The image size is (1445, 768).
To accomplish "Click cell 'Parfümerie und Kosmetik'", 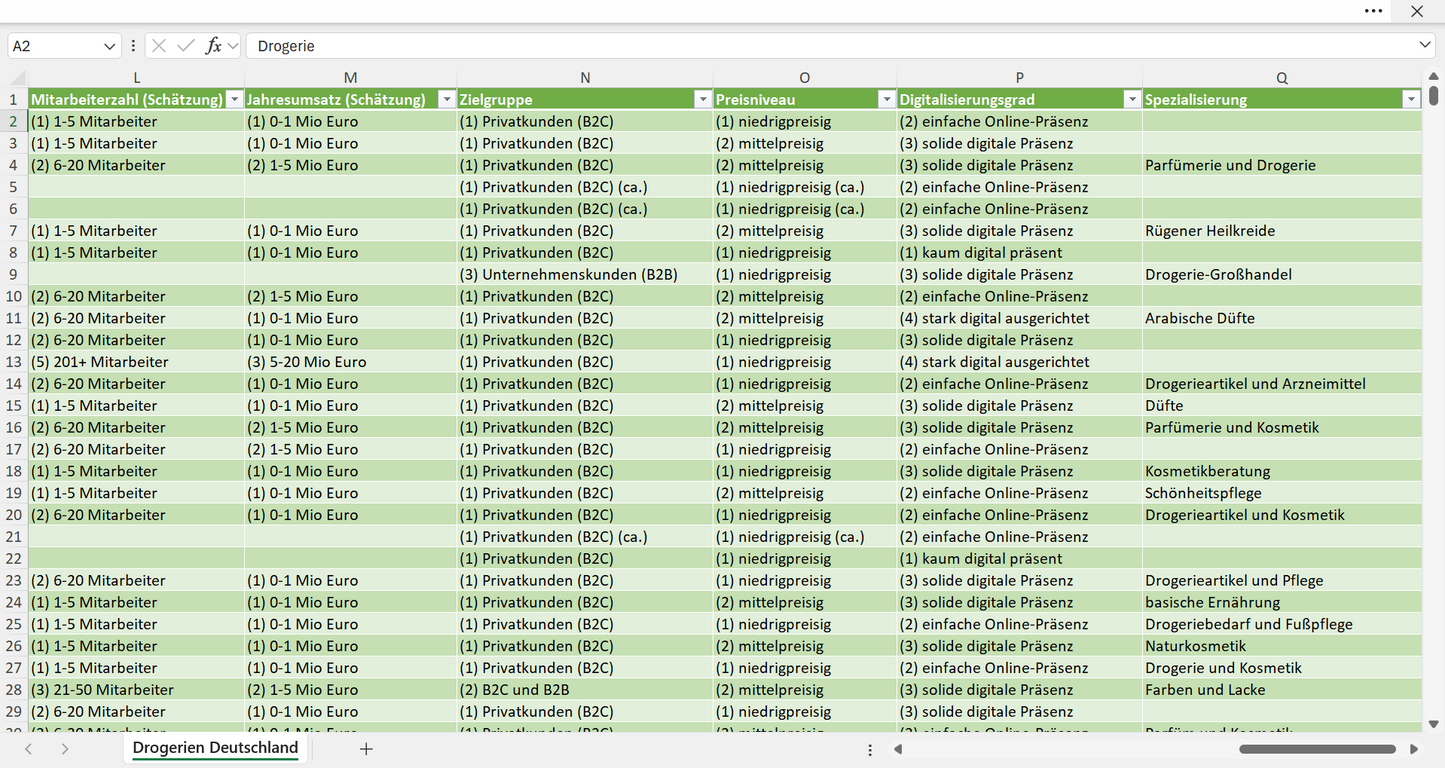I will pyautogui.click(x=1282, y=427).
